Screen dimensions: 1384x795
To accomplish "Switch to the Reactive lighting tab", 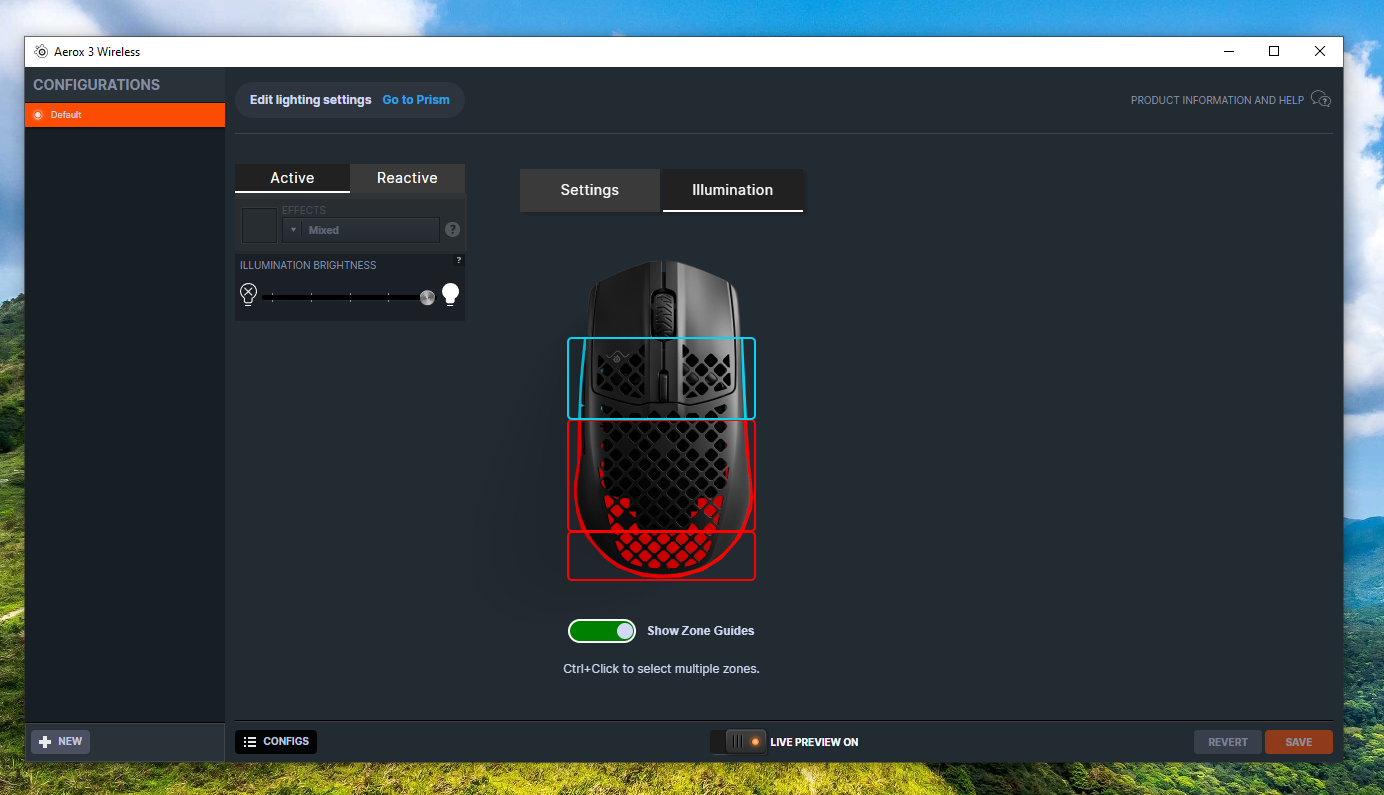I will 407,178.
